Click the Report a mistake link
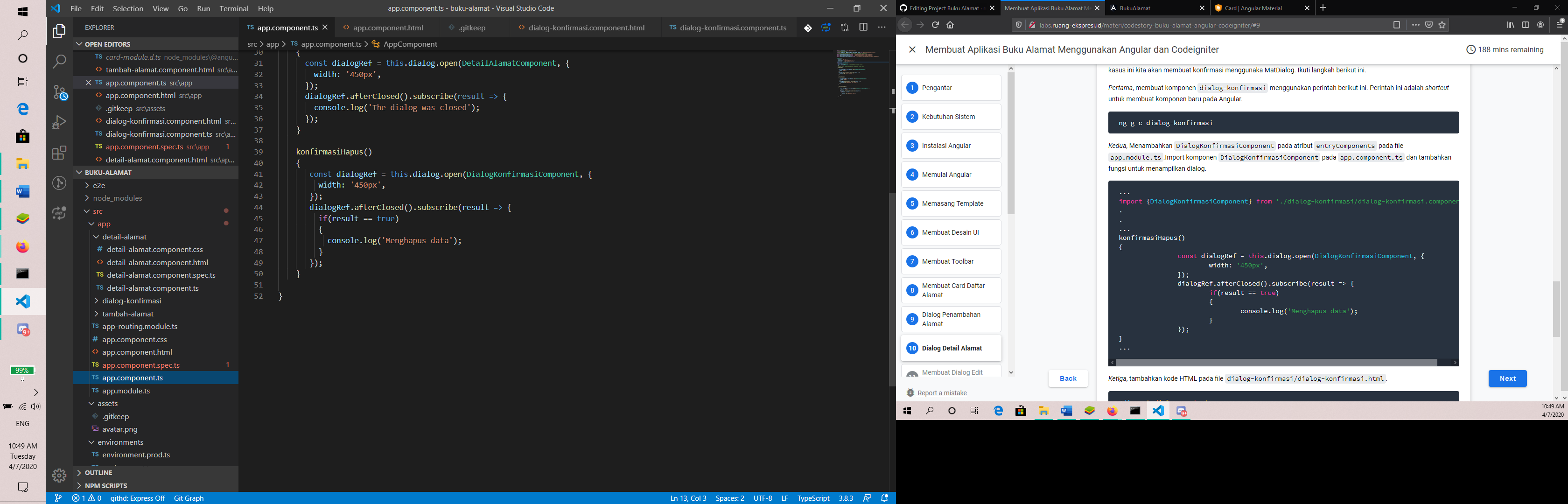Image resolution: width=1568 pixels, height=504 pixels. (942, 392)
